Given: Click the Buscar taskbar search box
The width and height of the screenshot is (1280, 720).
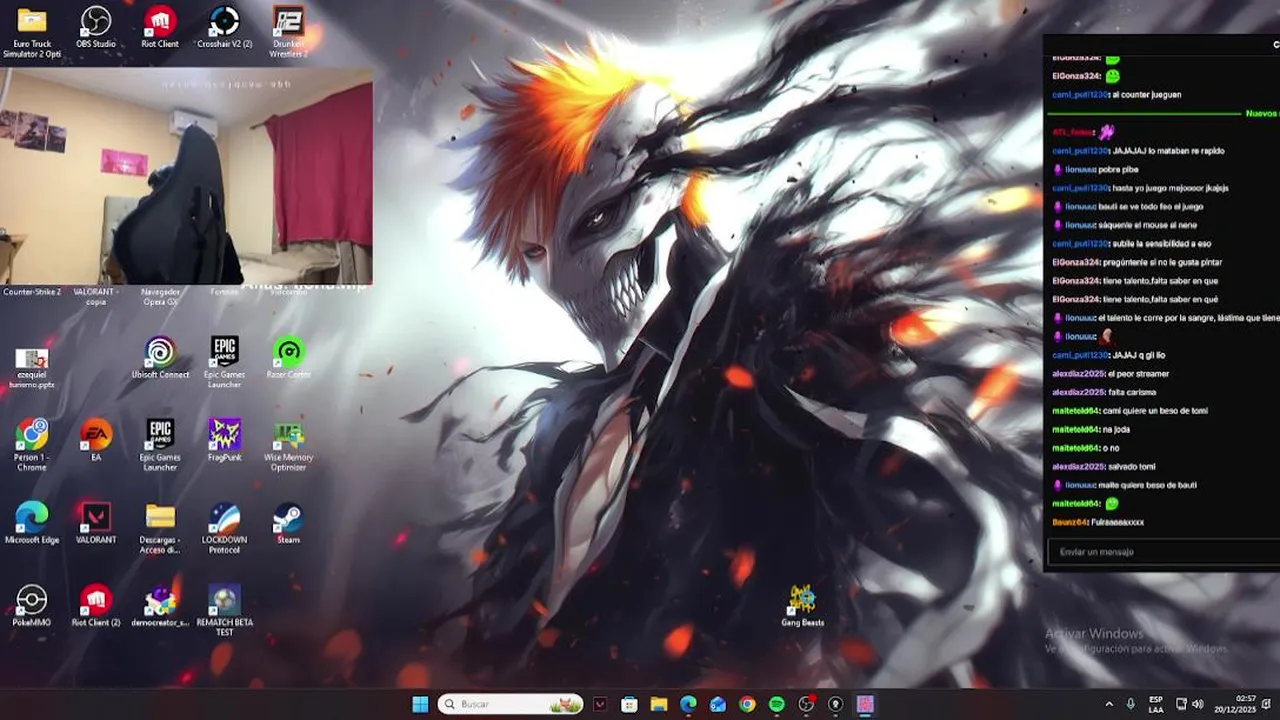Looking at the screenshot, I should pyautogui.click(x=511, y=704).
